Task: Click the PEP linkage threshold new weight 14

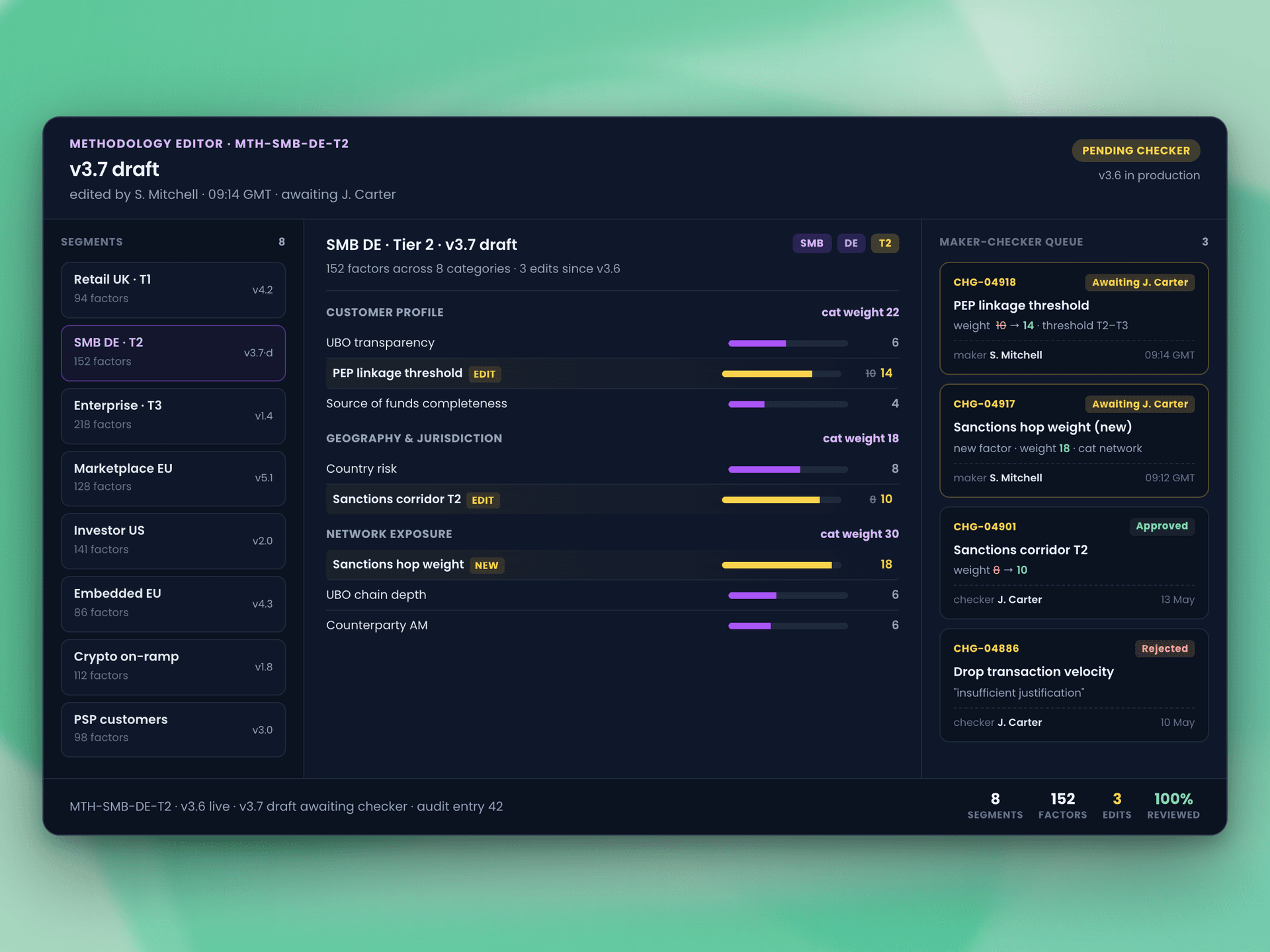Action: 886,373
